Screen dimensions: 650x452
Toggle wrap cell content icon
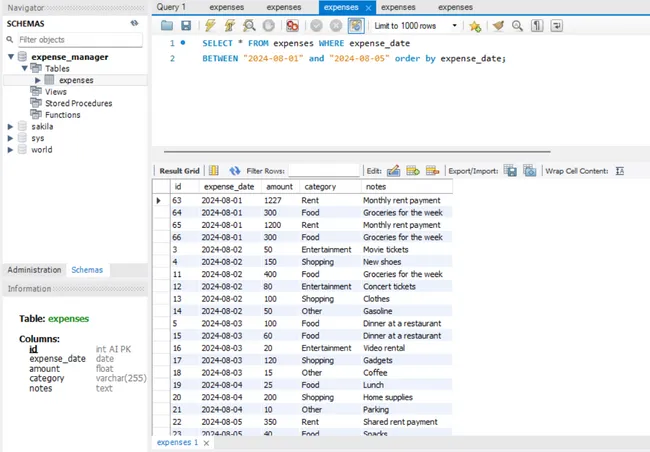620,171
